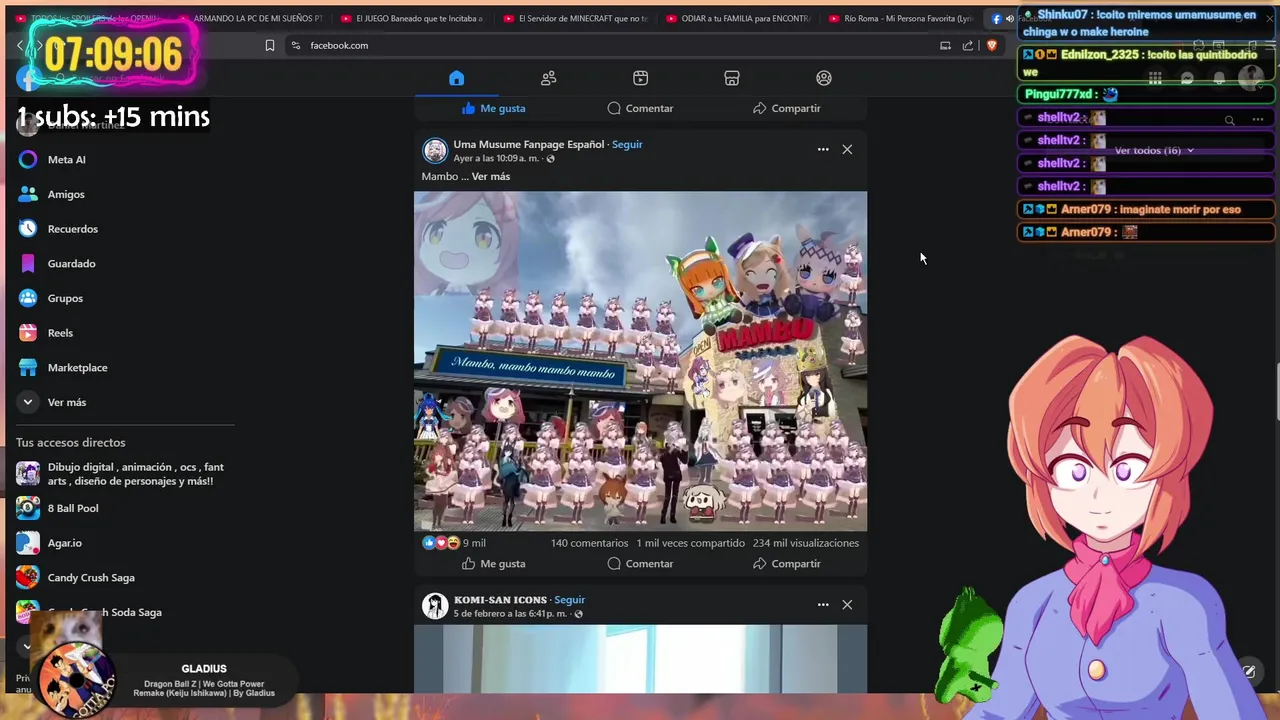Play the Mambo video thumbnail
This screenshot has height=720, width=1280.
(x=640, y=361)
